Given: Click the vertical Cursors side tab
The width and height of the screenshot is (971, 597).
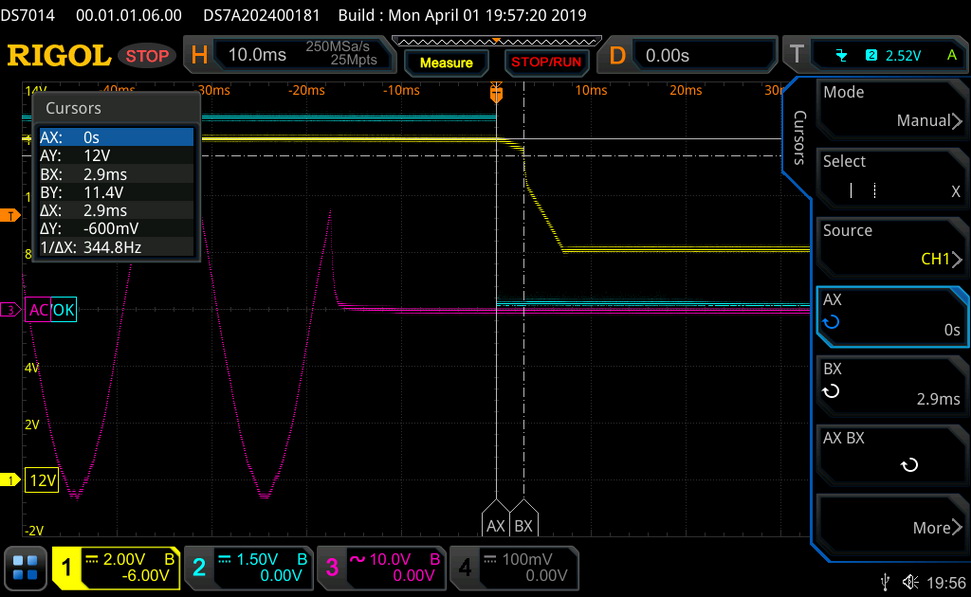Looking at the screenshot, I should coord(799,137).
